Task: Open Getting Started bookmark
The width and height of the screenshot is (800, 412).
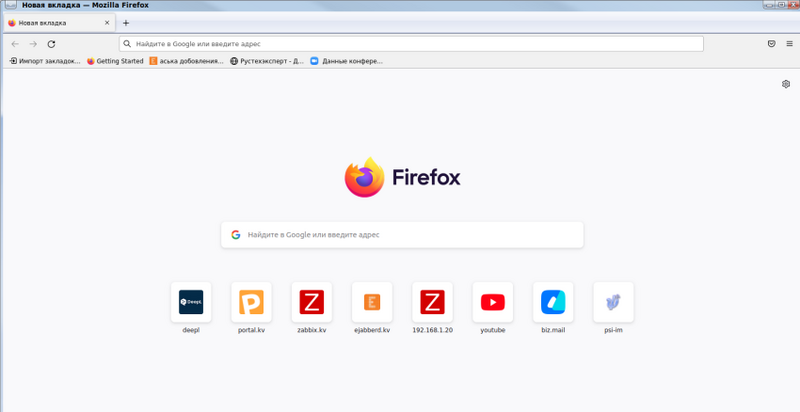Action: (115, 61)
